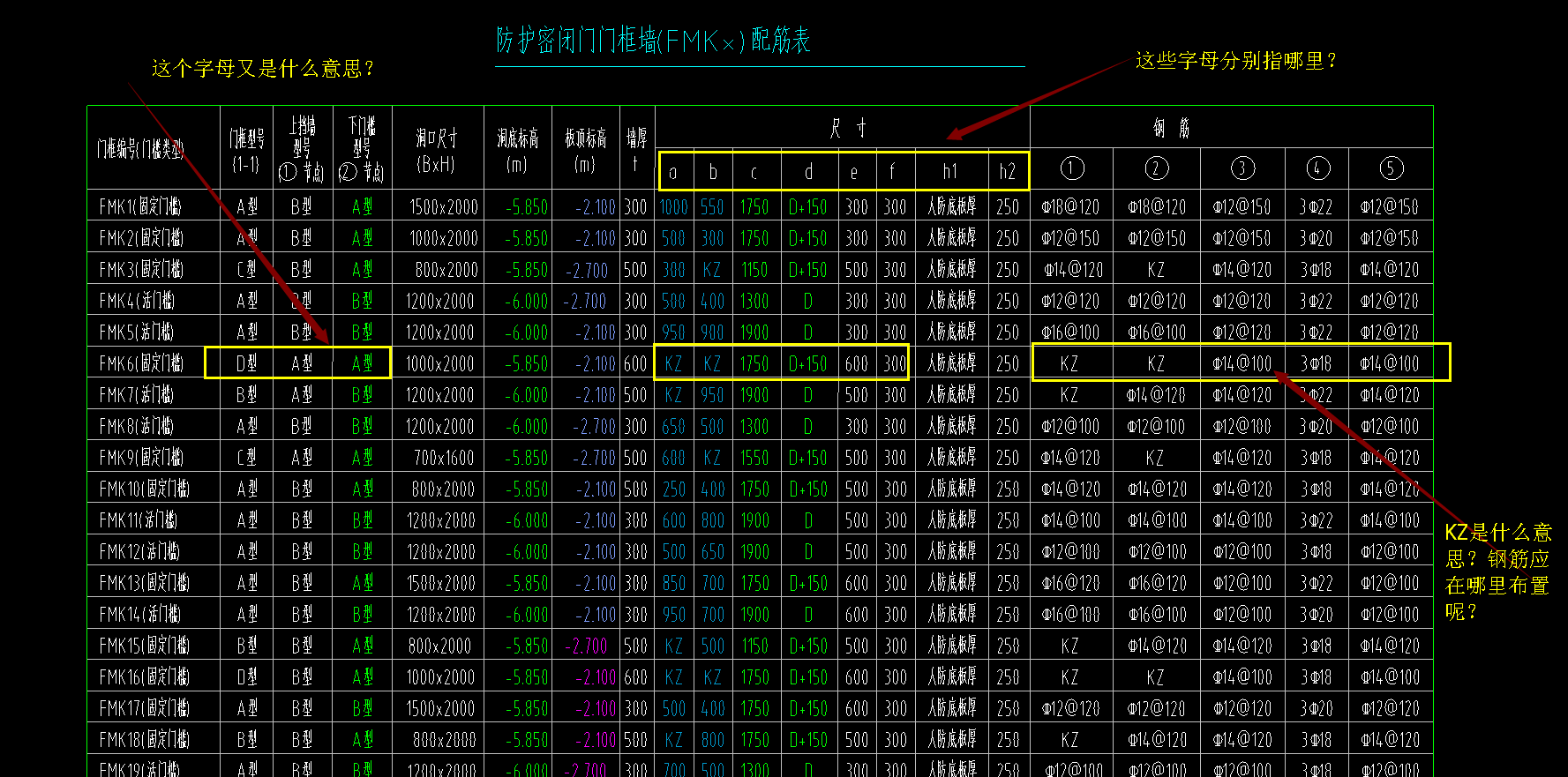Image resolution: width=1568 pixels, height=777 pixels.
Task: Select row label FMK1(固定门槛)
Action: 140,206
